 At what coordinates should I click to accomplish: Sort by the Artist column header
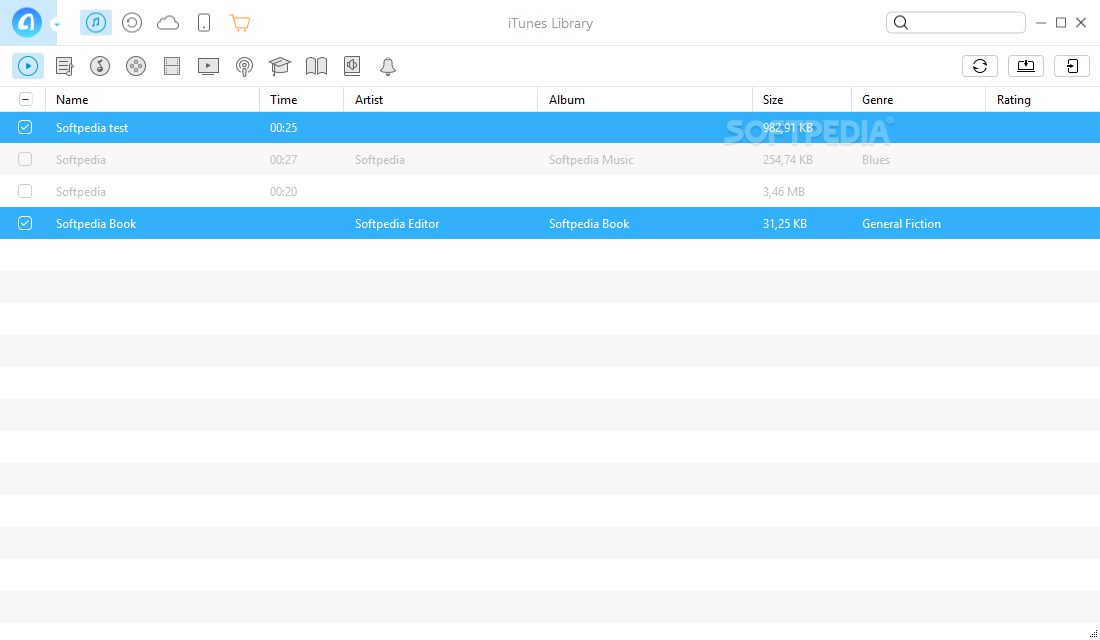[x=441, y=100]
